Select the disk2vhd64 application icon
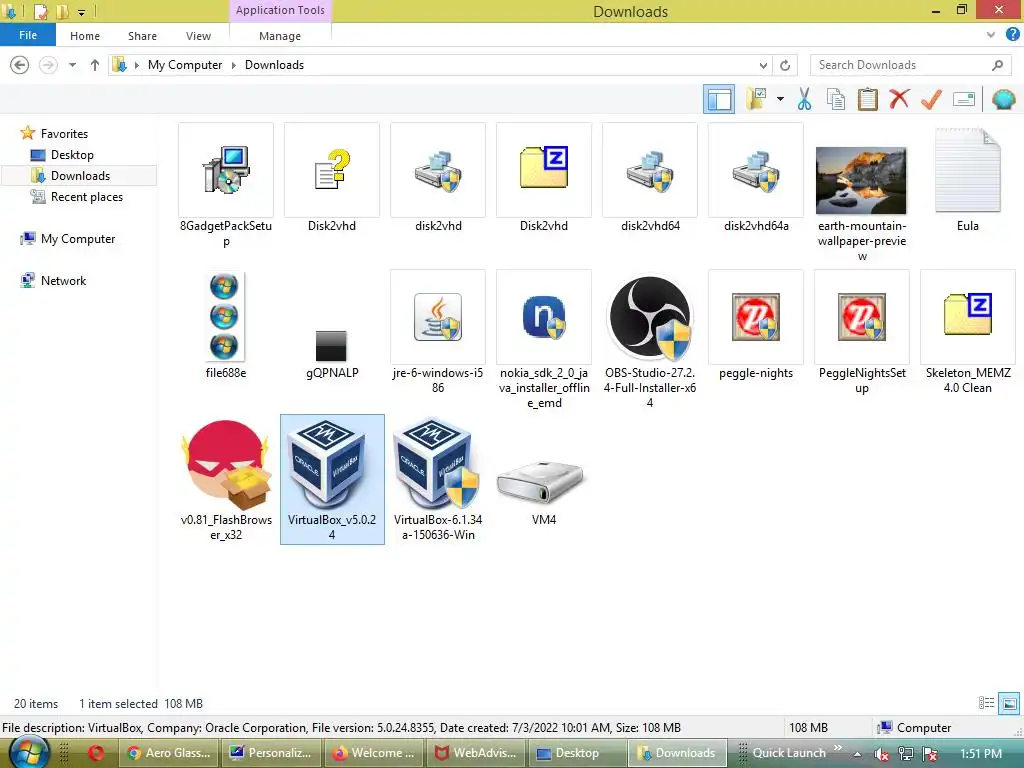The image size is (1024, 768). tap(650, 171)
